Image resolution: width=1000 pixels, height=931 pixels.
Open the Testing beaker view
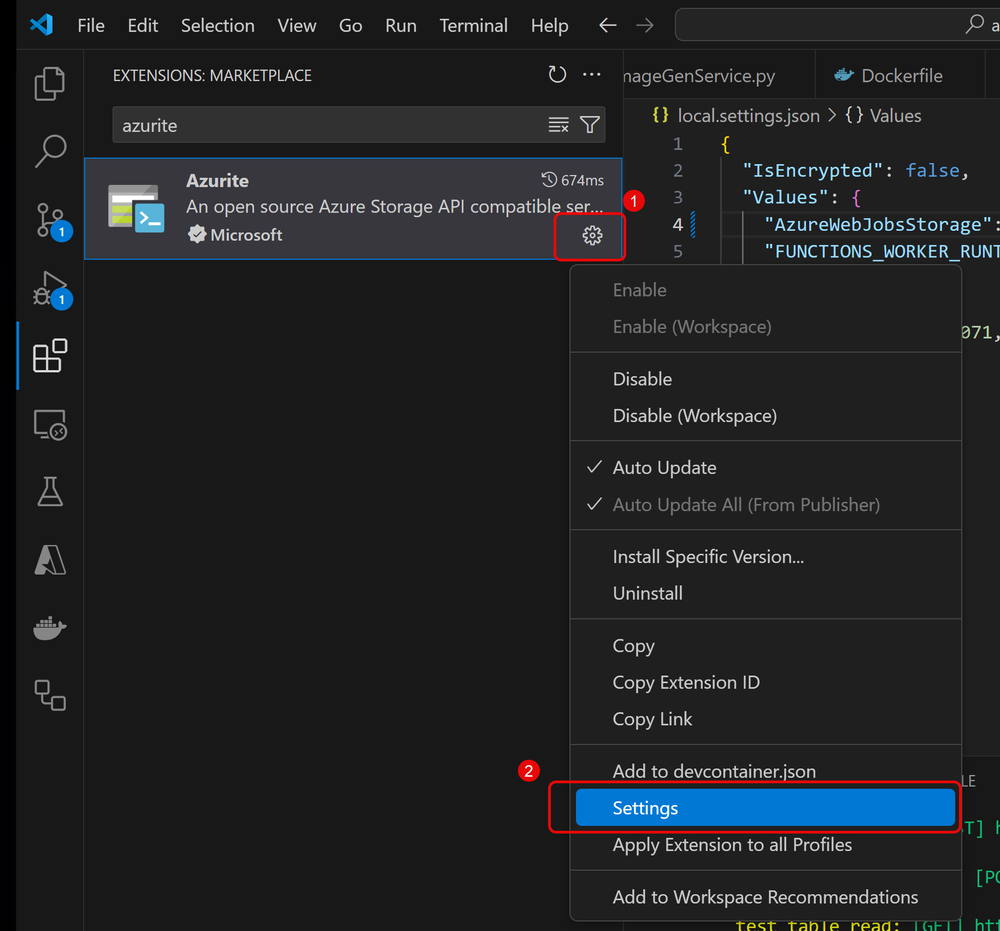tap(49, 491)
